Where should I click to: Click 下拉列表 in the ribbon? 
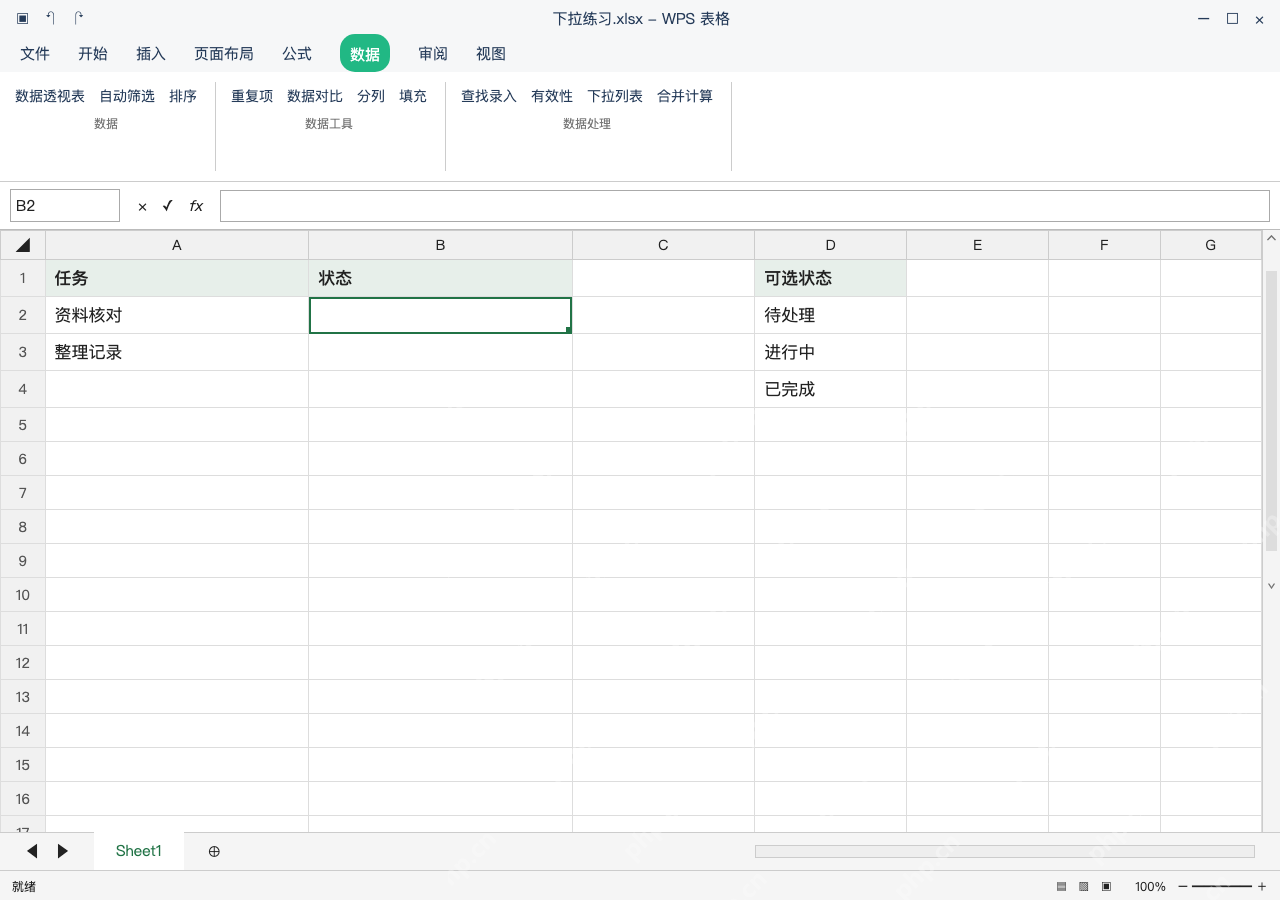click(615, 96)
